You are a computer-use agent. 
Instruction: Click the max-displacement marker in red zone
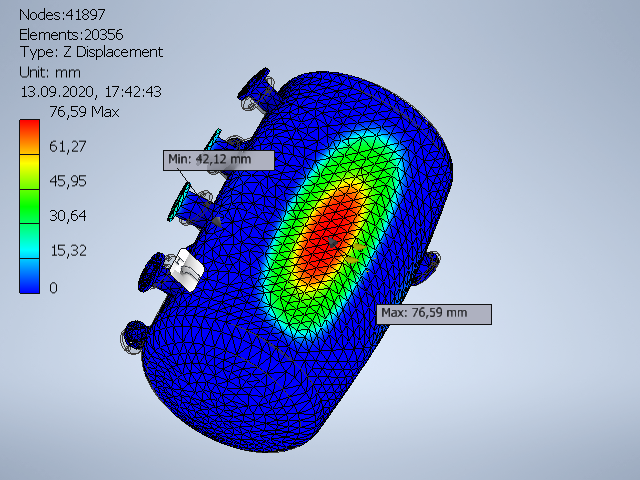(333, 243)
